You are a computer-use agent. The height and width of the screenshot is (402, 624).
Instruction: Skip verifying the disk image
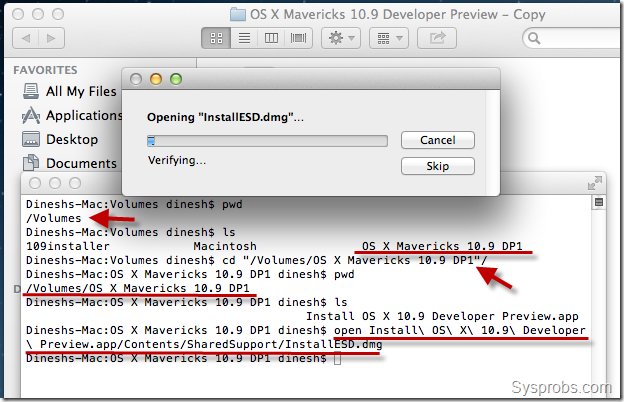tap(438, 166)
